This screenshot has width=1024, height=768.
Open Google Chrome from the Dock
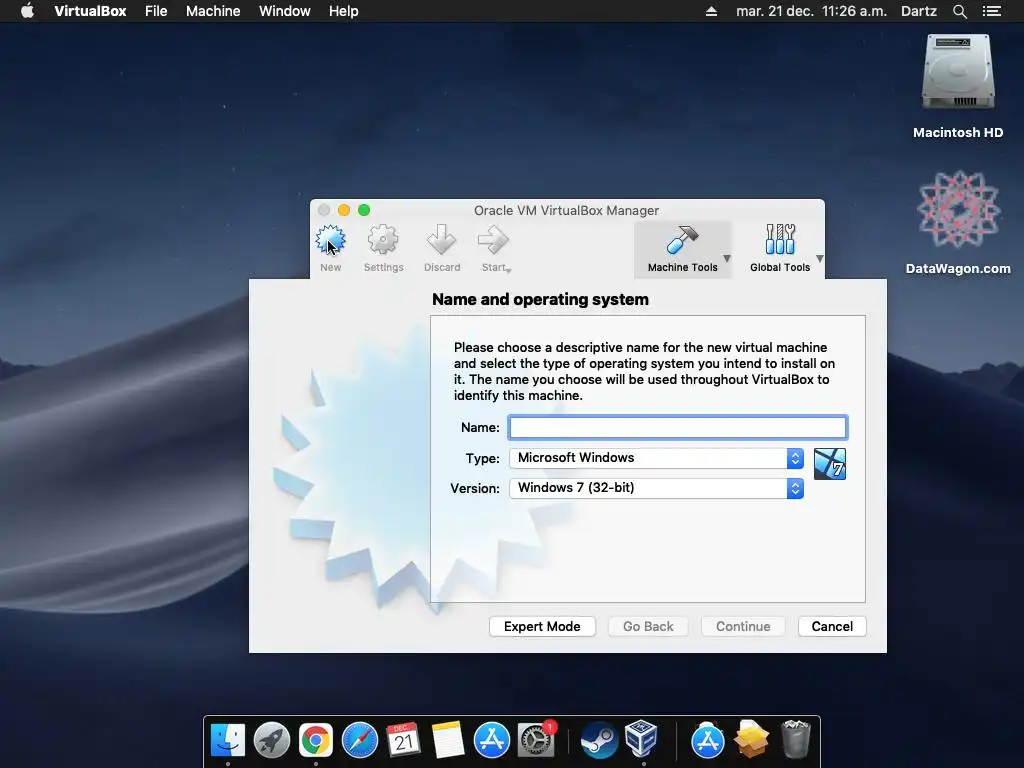coord(315,740)
